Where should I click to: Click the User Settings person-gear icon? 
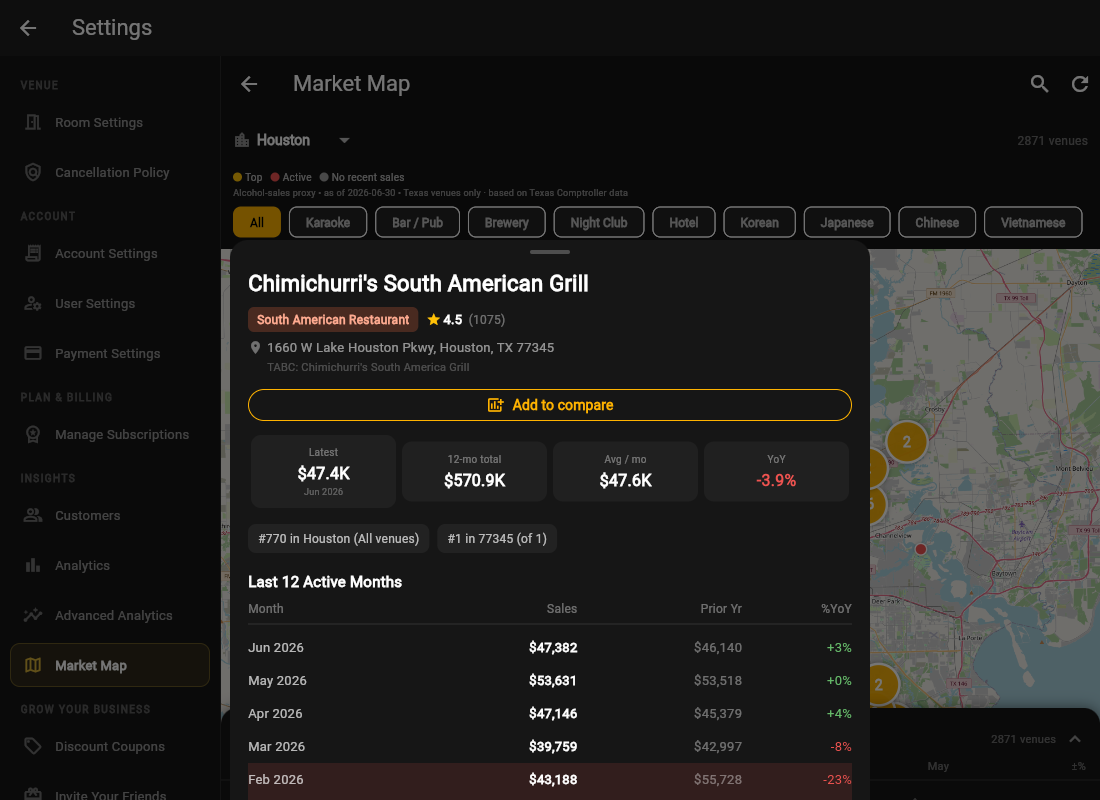[33, 303]
